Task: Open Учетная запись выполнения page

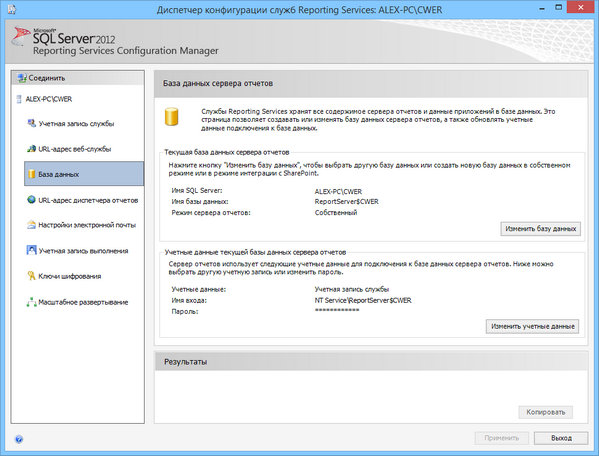Action: [83, 251]
